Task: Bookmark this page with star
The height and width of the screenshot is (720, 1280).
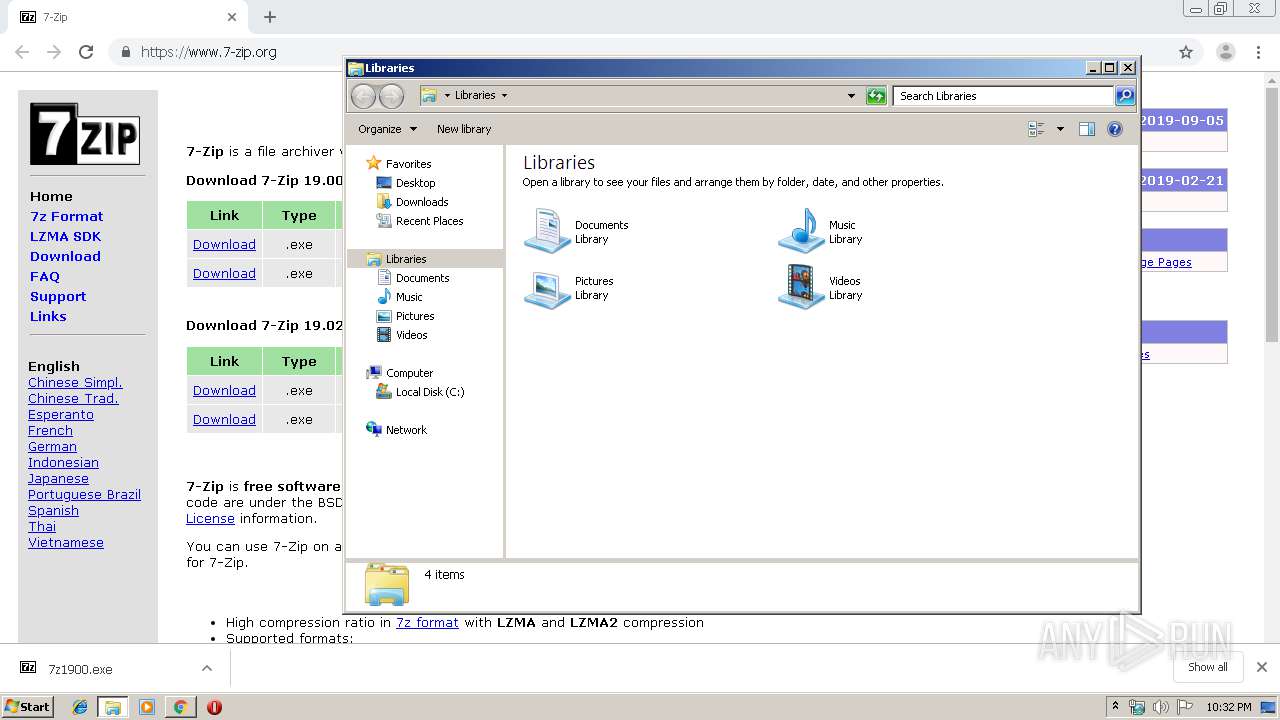Action: coord(1186,52)
